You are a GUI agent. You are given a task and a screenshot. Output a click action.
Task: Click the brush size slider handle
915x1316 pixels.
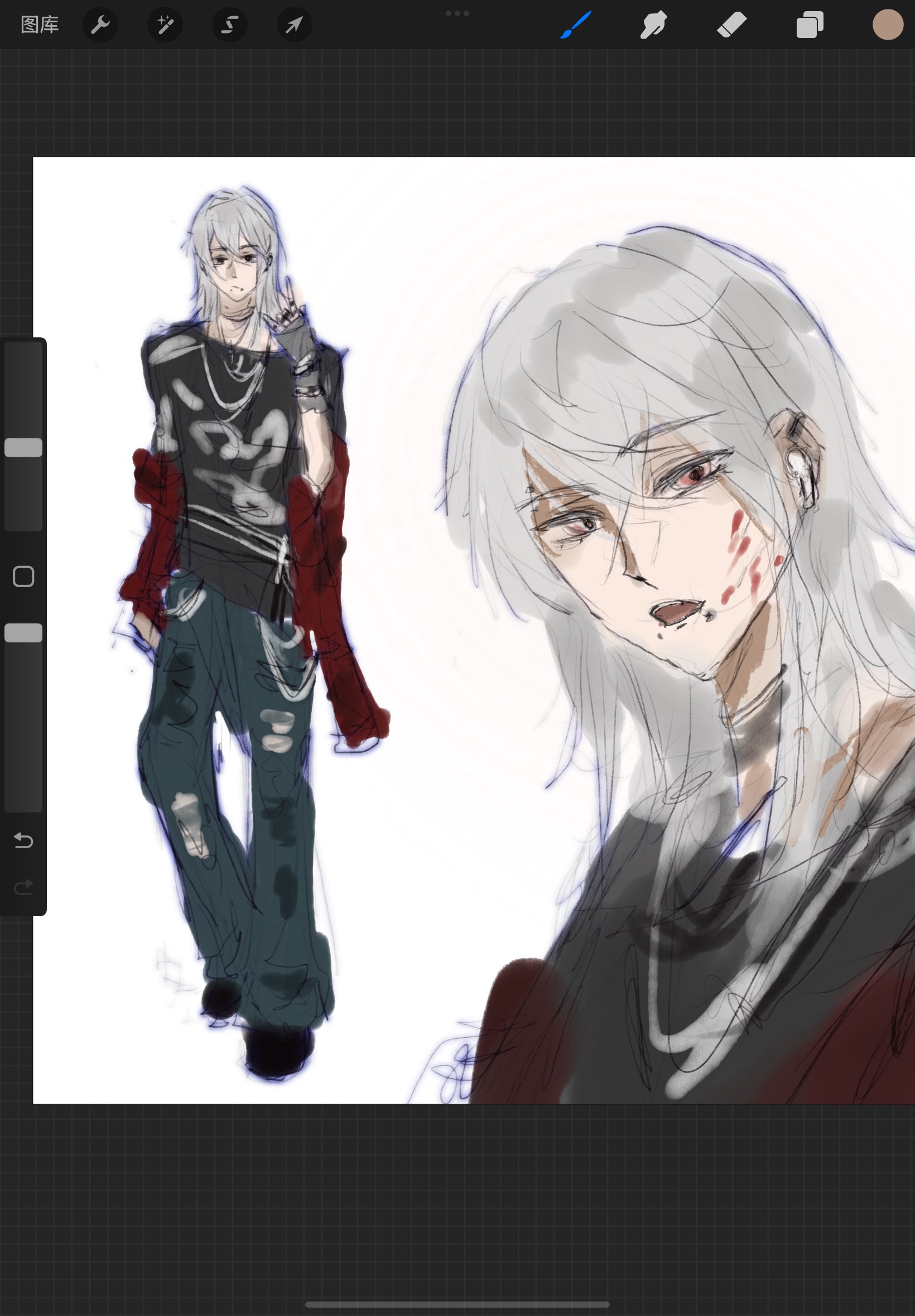pos(23,447)
